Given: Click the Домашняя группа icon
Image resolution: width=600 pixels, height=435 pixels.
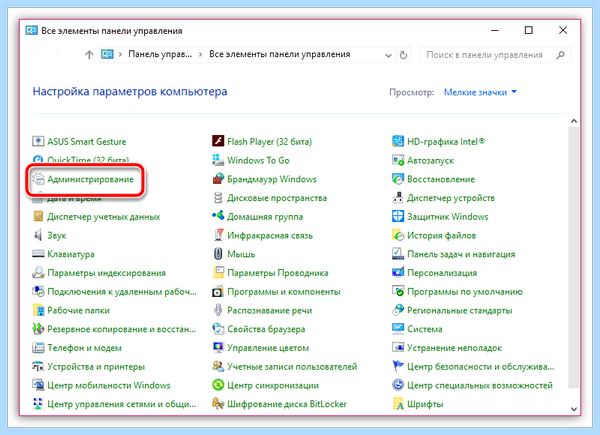Looking at the screenshot, I should (218, 217).
